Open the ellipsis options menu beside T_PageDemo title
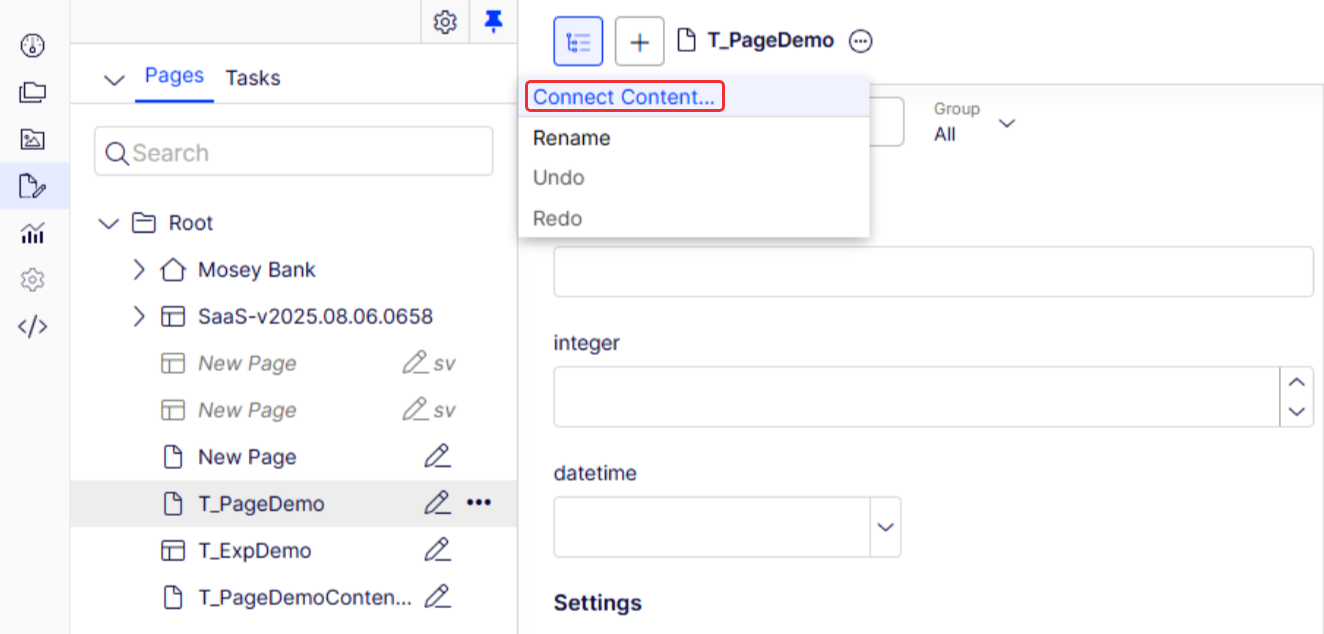 [859, 40]
